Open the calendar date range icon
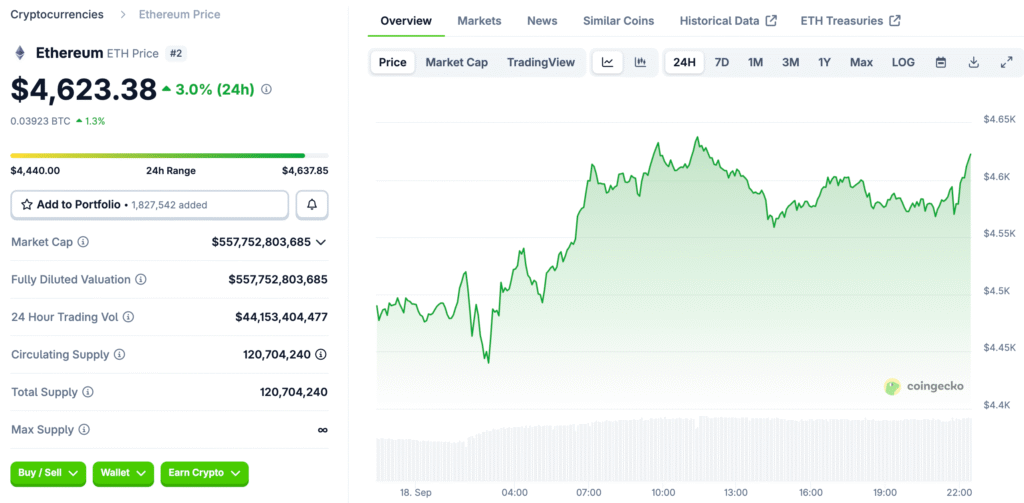 point(941,63)
